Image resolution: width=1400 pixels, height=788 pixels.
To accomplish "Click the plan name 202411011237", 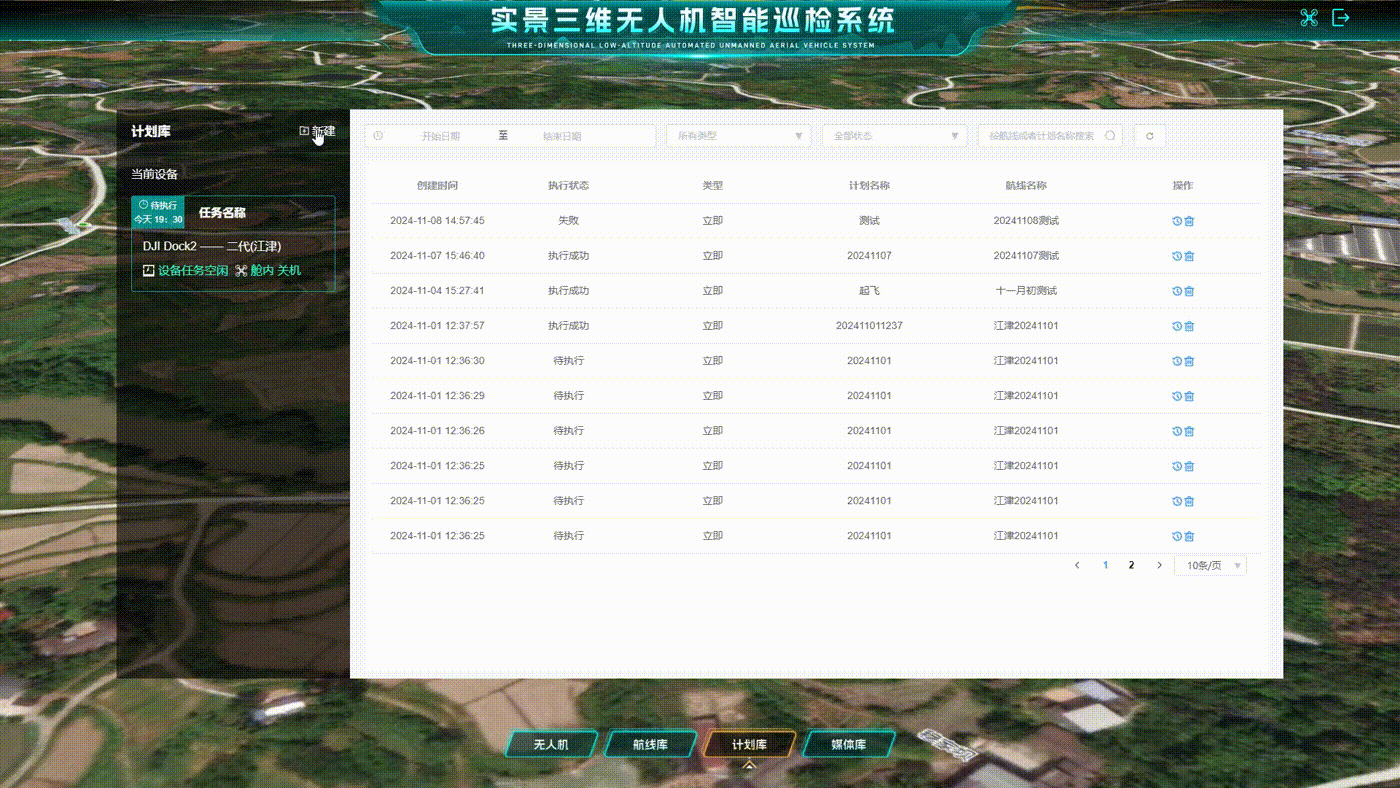I will pyautogui.click(x=869, y=326).
